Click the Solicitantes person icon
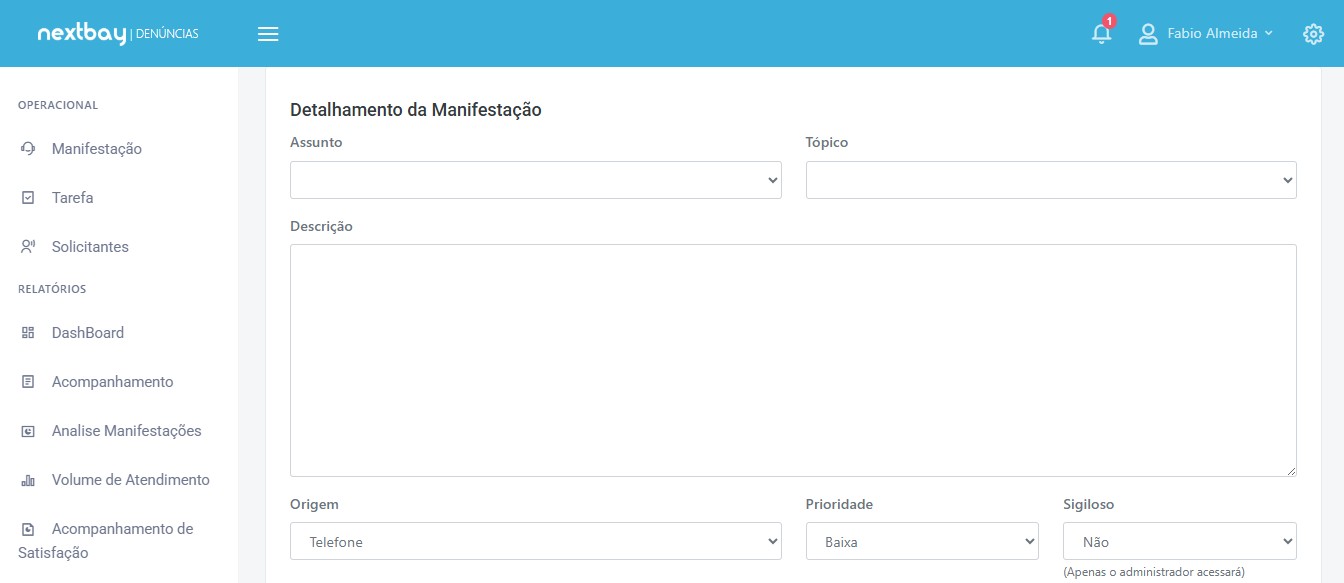The image size is (1344, 583). 28,247
